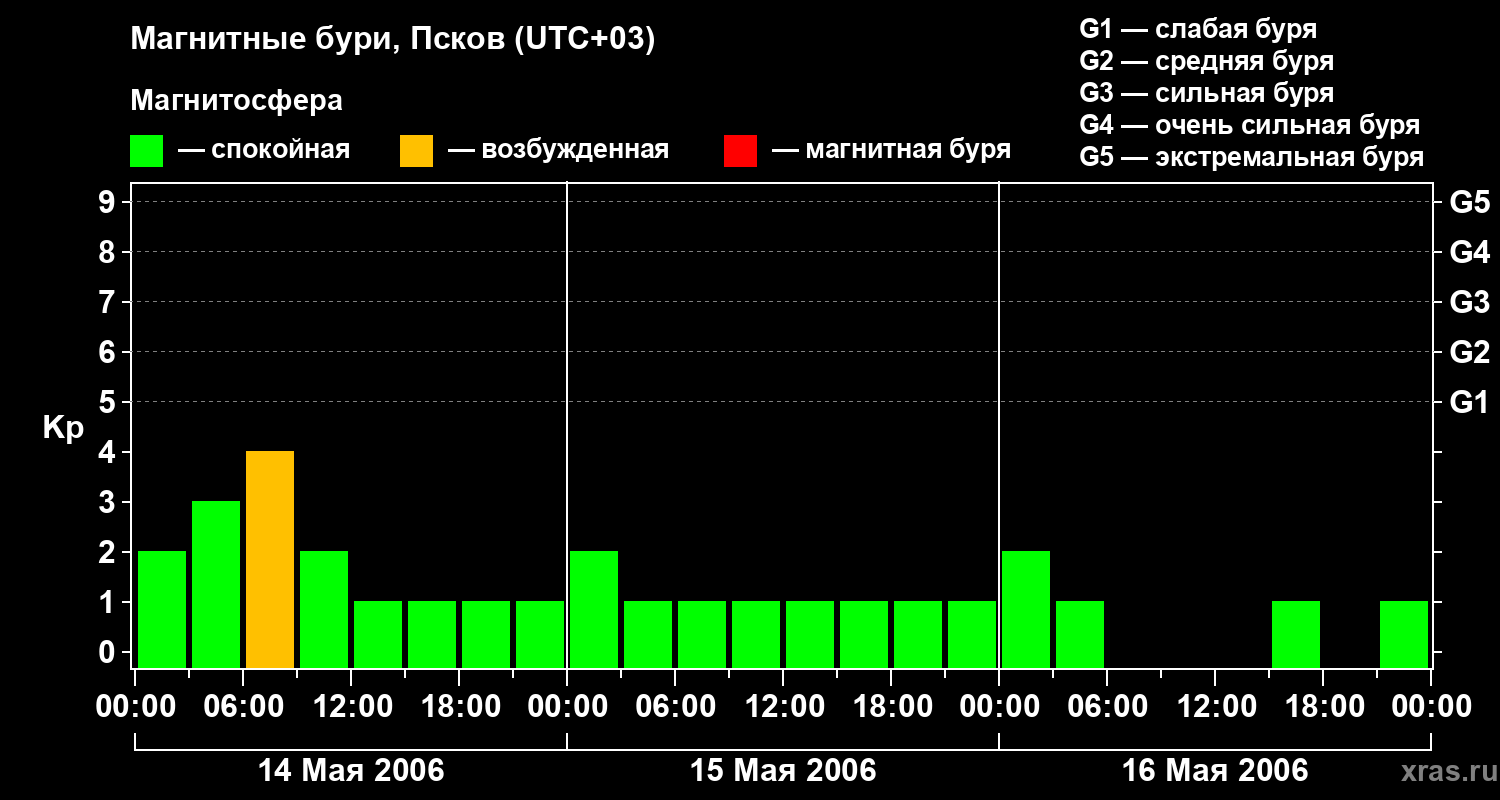Click 'G2 — средняя буря' legend line
This screenshot has width=1500, height=800.
click(1207, 61)
